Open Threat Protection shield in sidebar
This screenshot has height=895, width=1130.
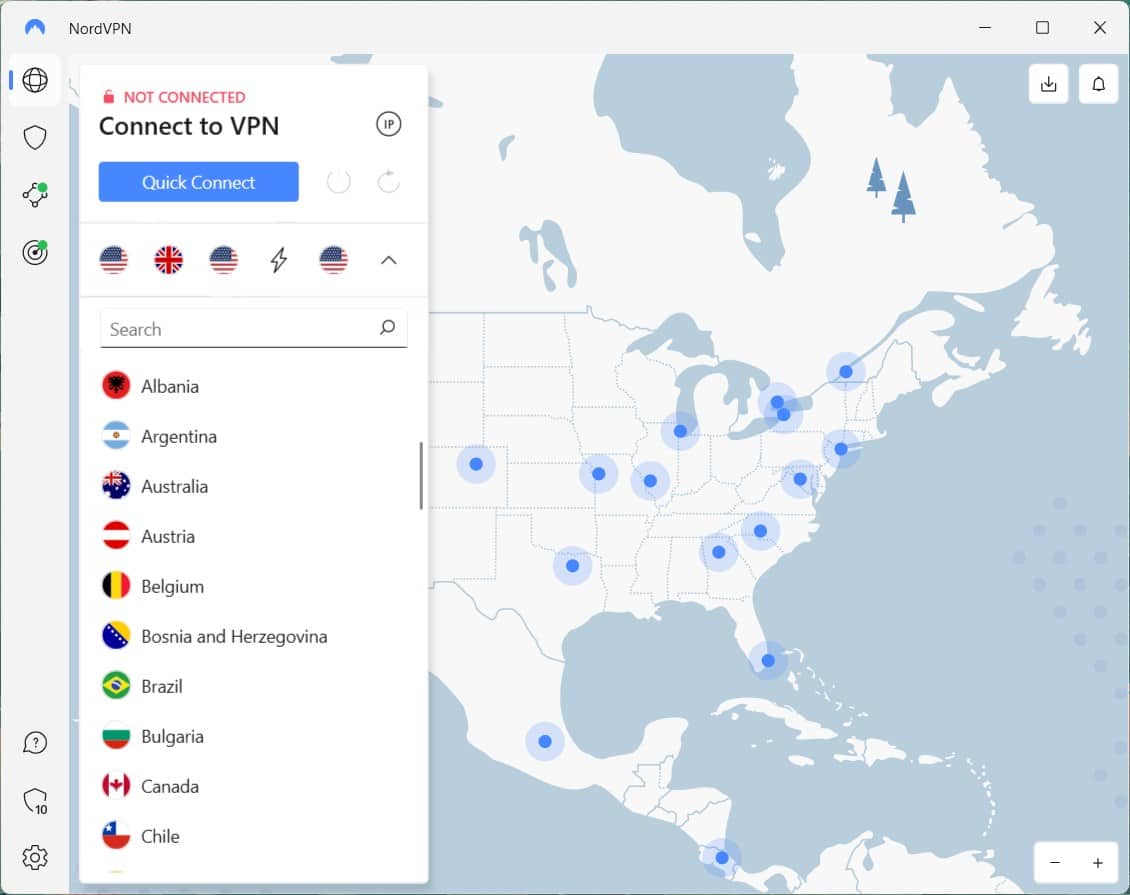click(35, 138)
